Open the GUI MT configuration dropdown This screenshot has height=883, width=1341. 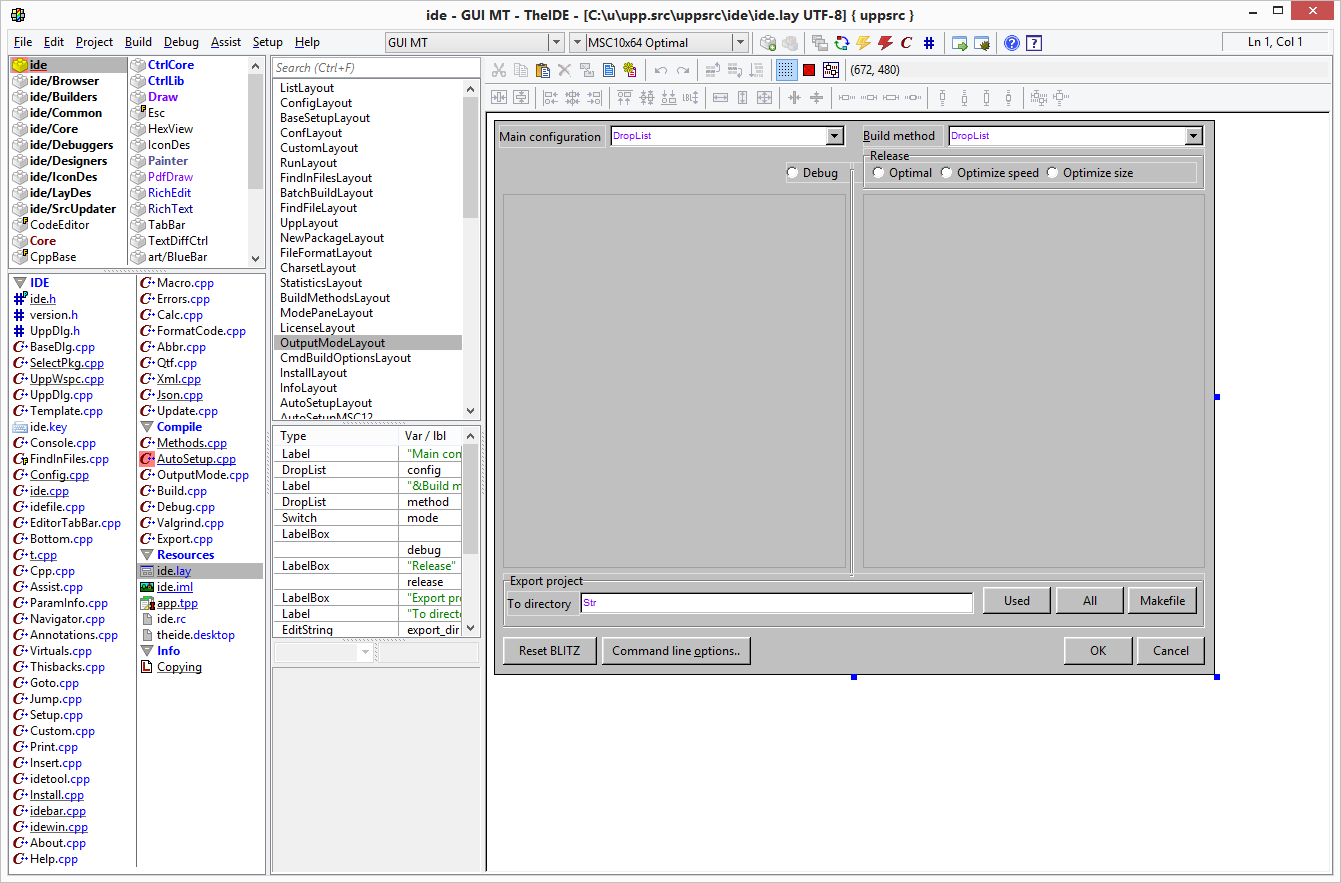pos(556,43)
